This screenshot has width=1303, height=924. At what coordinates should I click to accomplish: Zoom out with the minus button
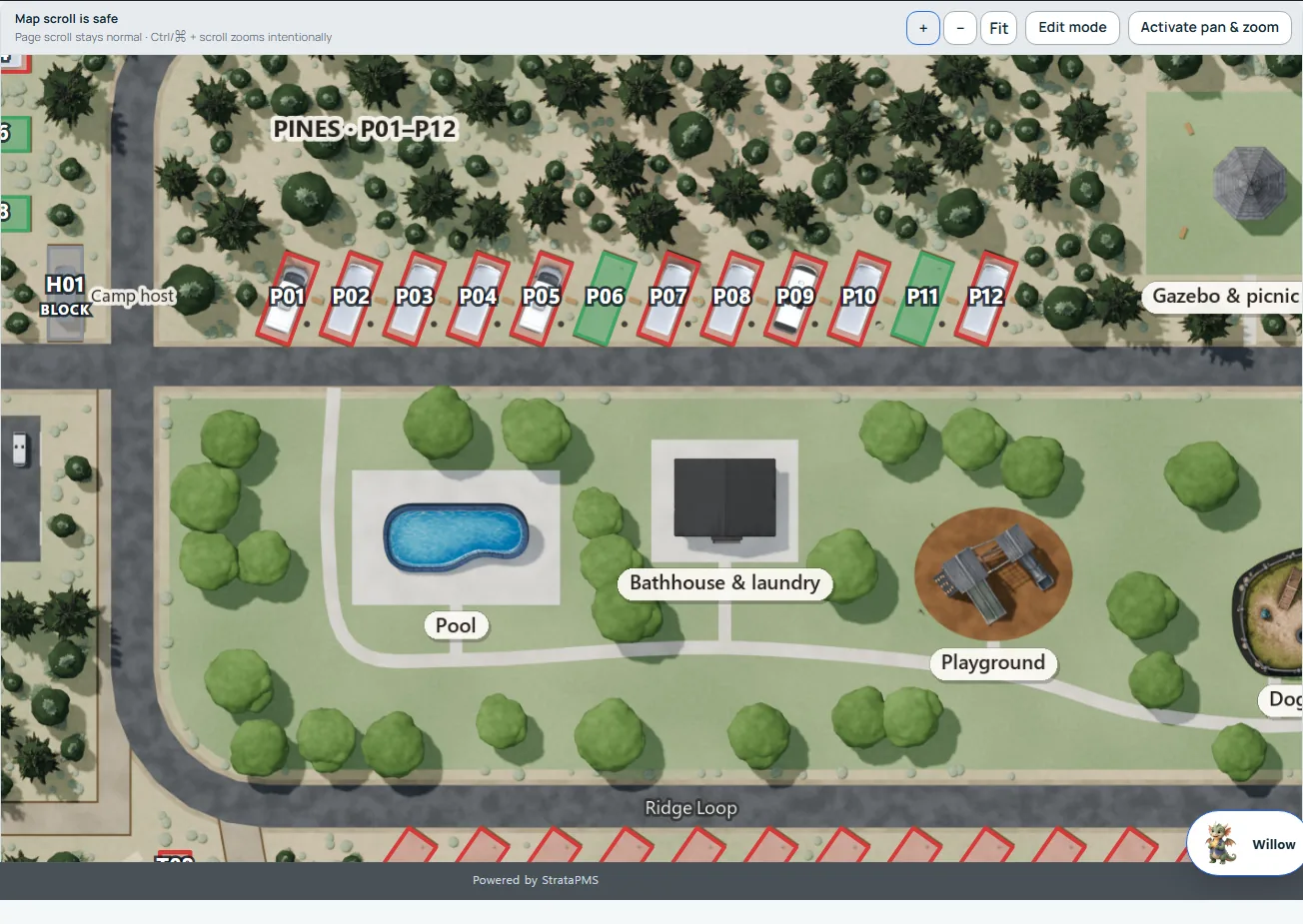(x=960, y=28)
